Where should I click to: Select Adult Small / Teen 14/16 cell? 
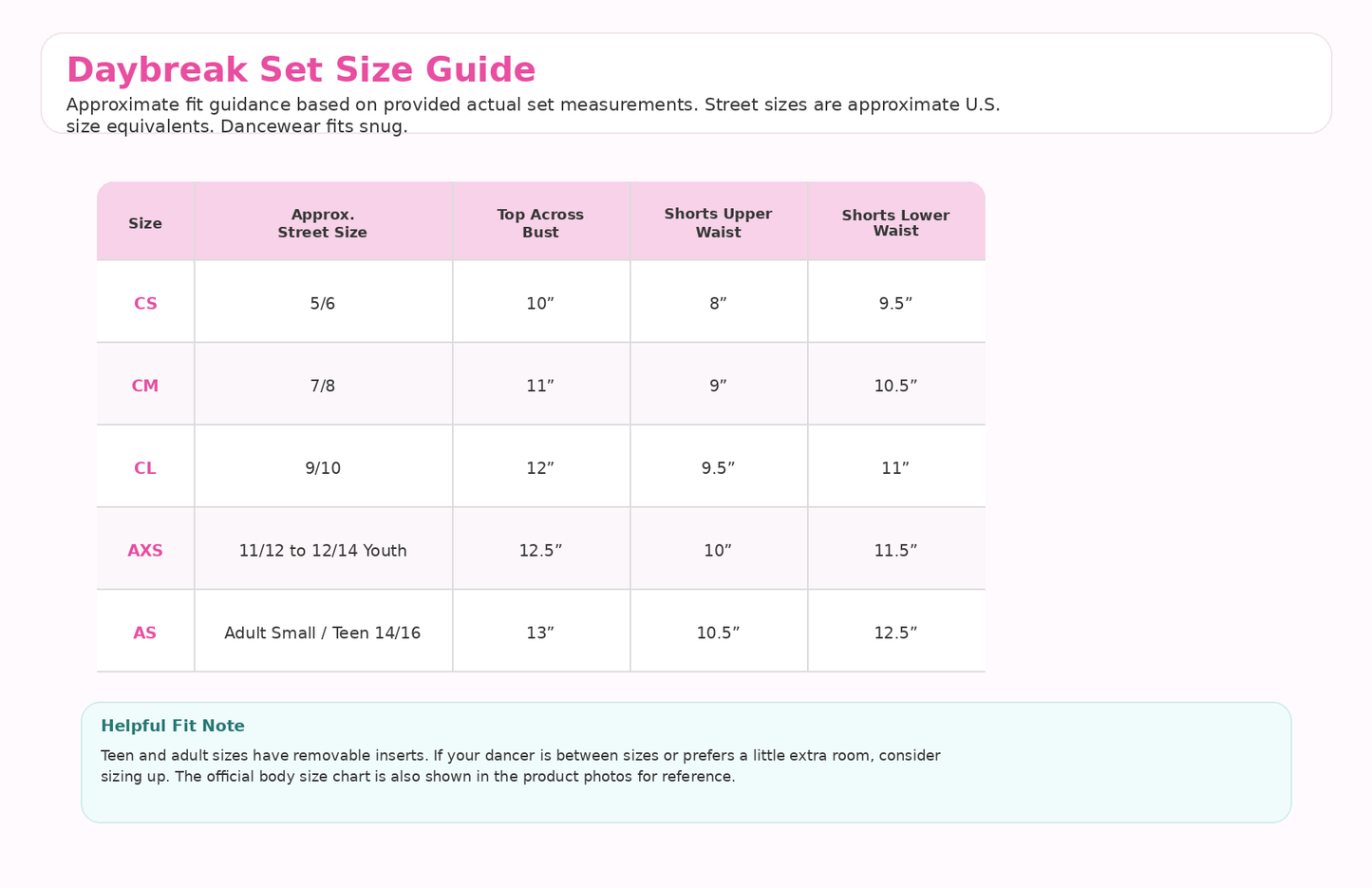[323, 633]
